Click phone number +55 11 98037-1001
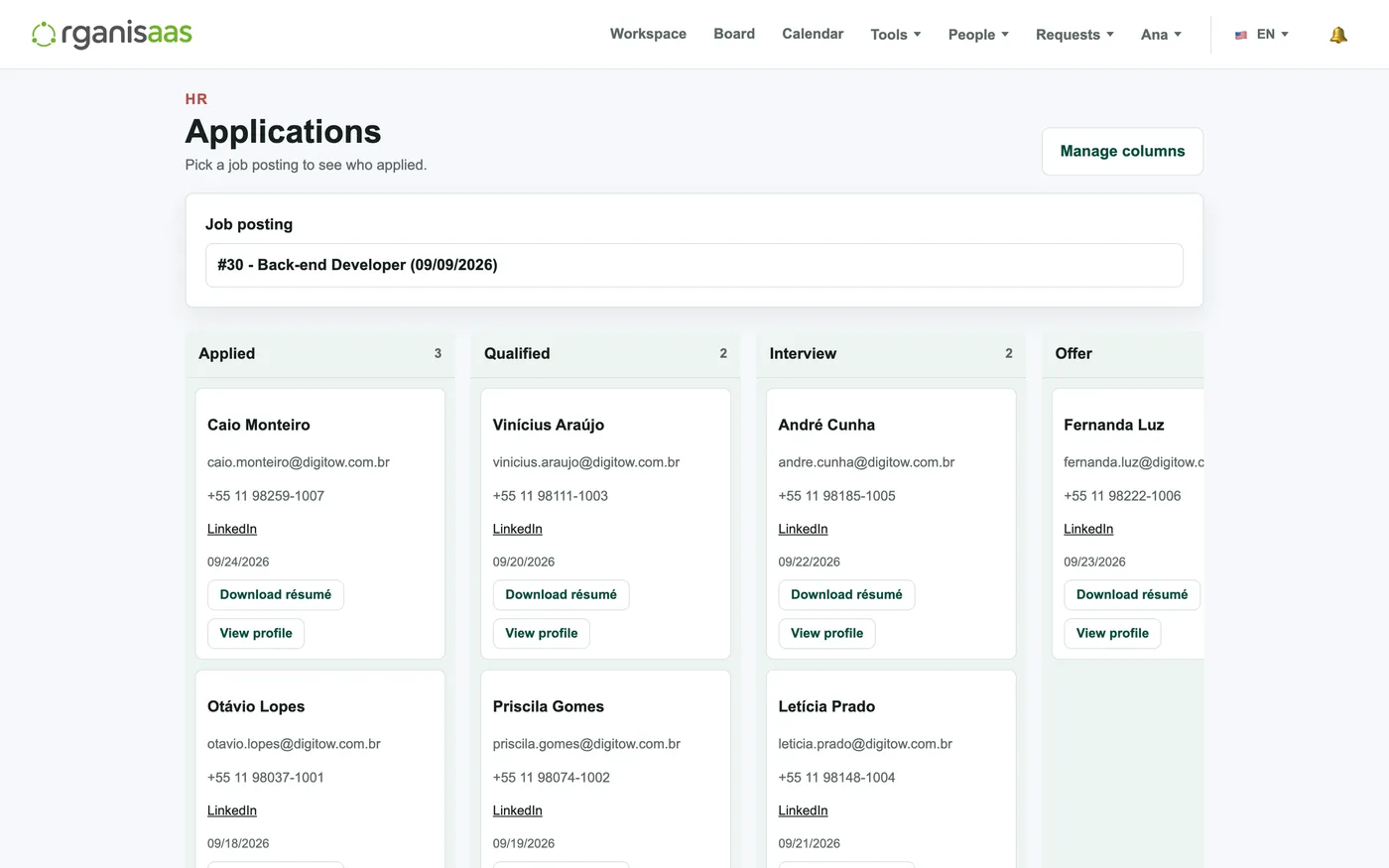1389x868 pixels. click(266, 778)
